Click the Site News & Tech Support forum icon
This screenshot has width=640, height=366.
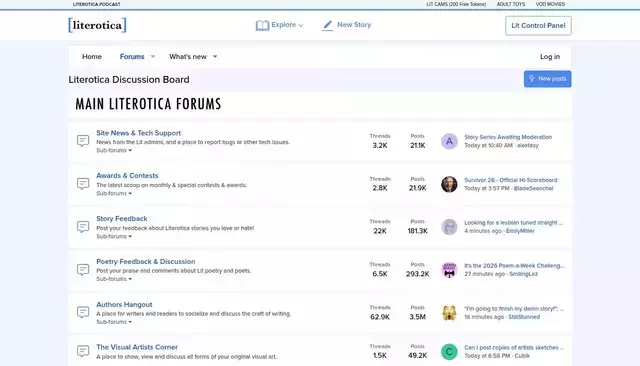(83, 141)
